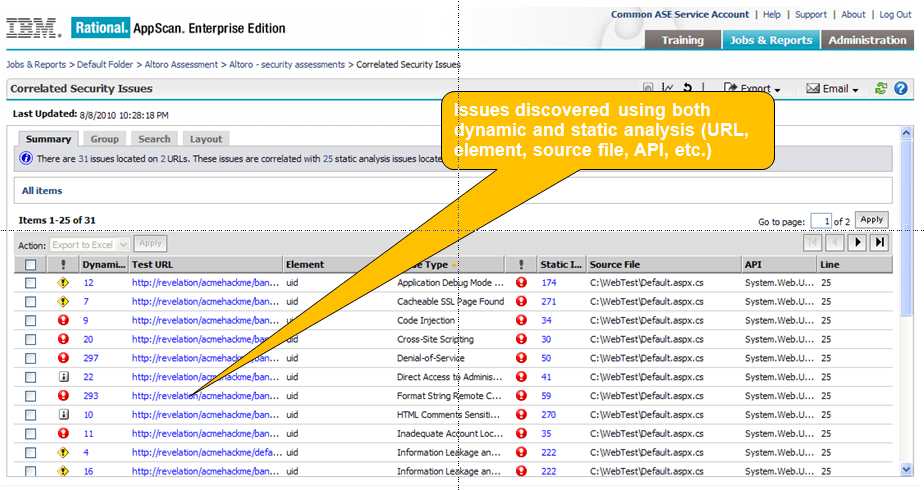
Task: Go to next page arrow
Action: (858, 243)
